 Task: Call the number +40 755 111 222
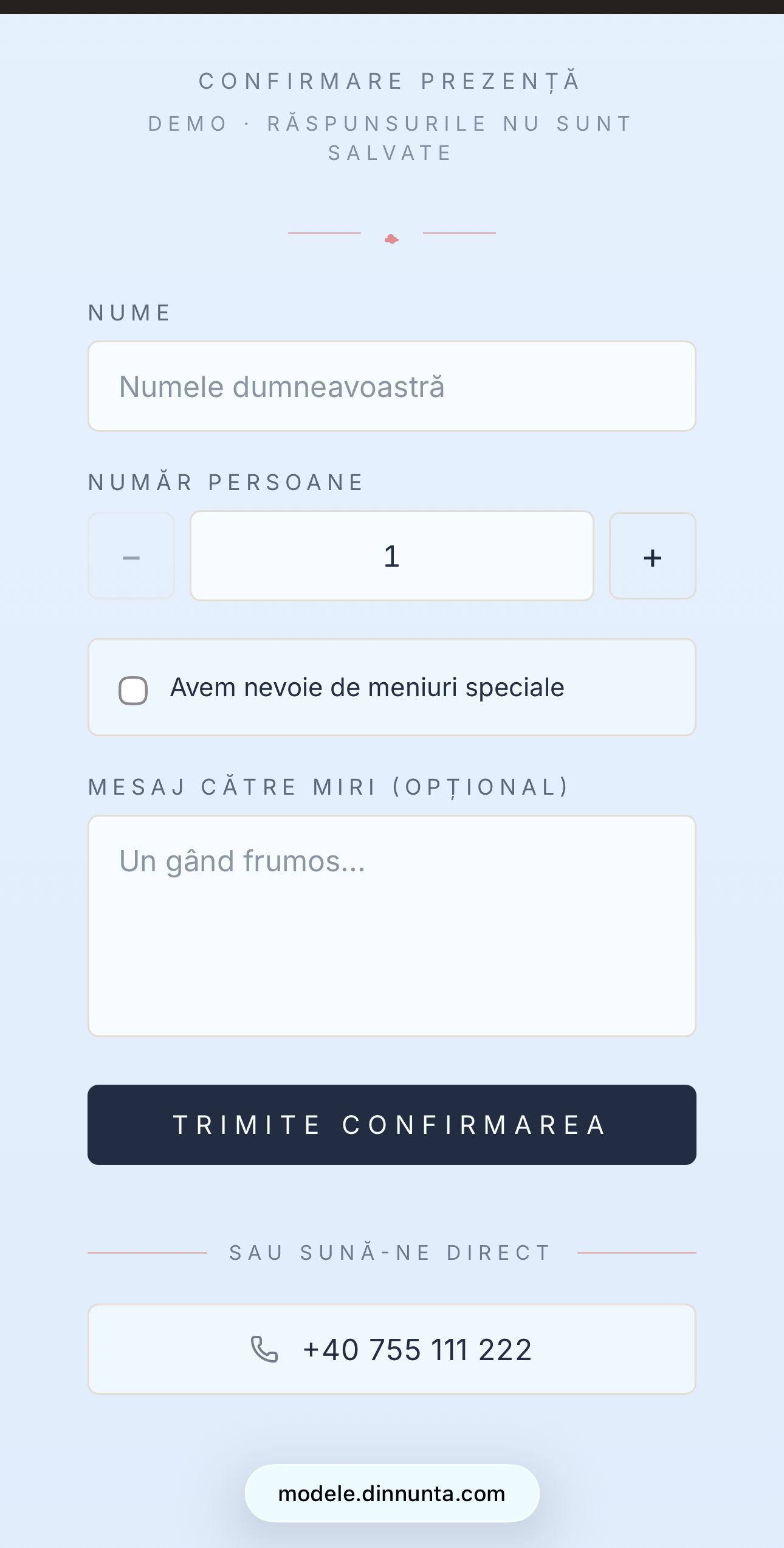pyautogui.click(x=392, y=1349)
